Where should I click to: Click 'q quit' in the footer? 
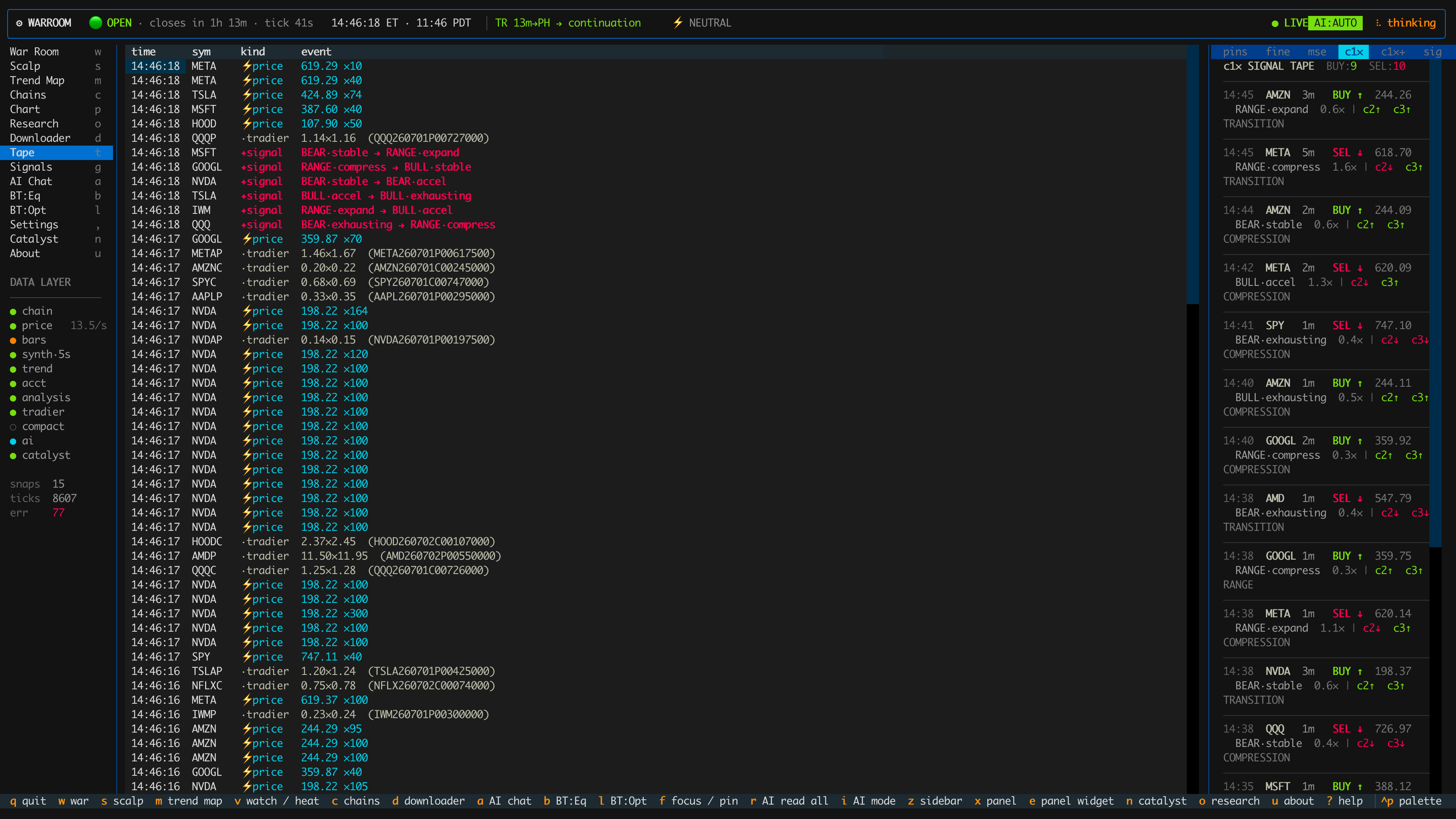28,801
